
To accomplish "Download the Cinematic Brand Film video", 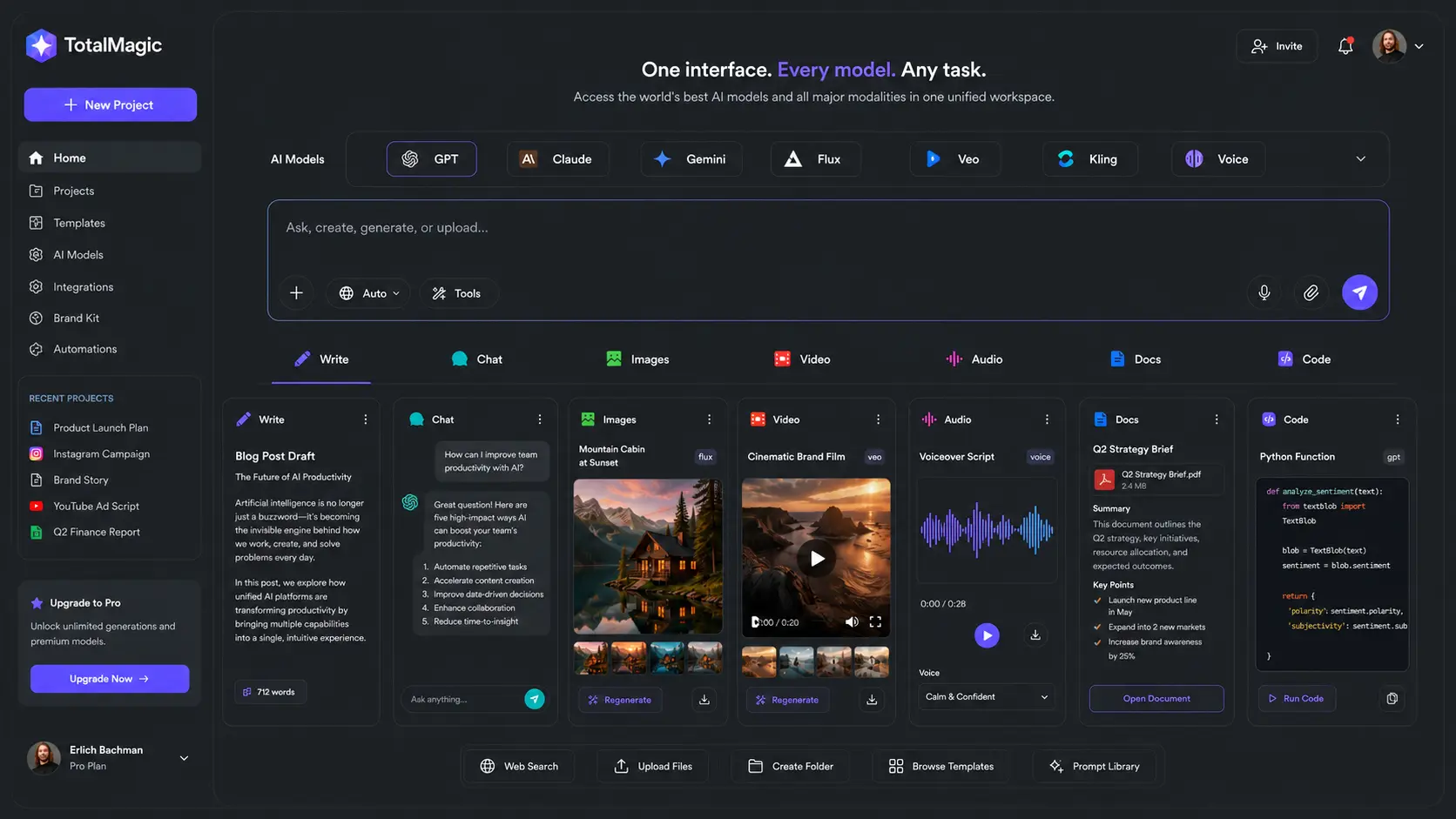I will coord(872,700).
